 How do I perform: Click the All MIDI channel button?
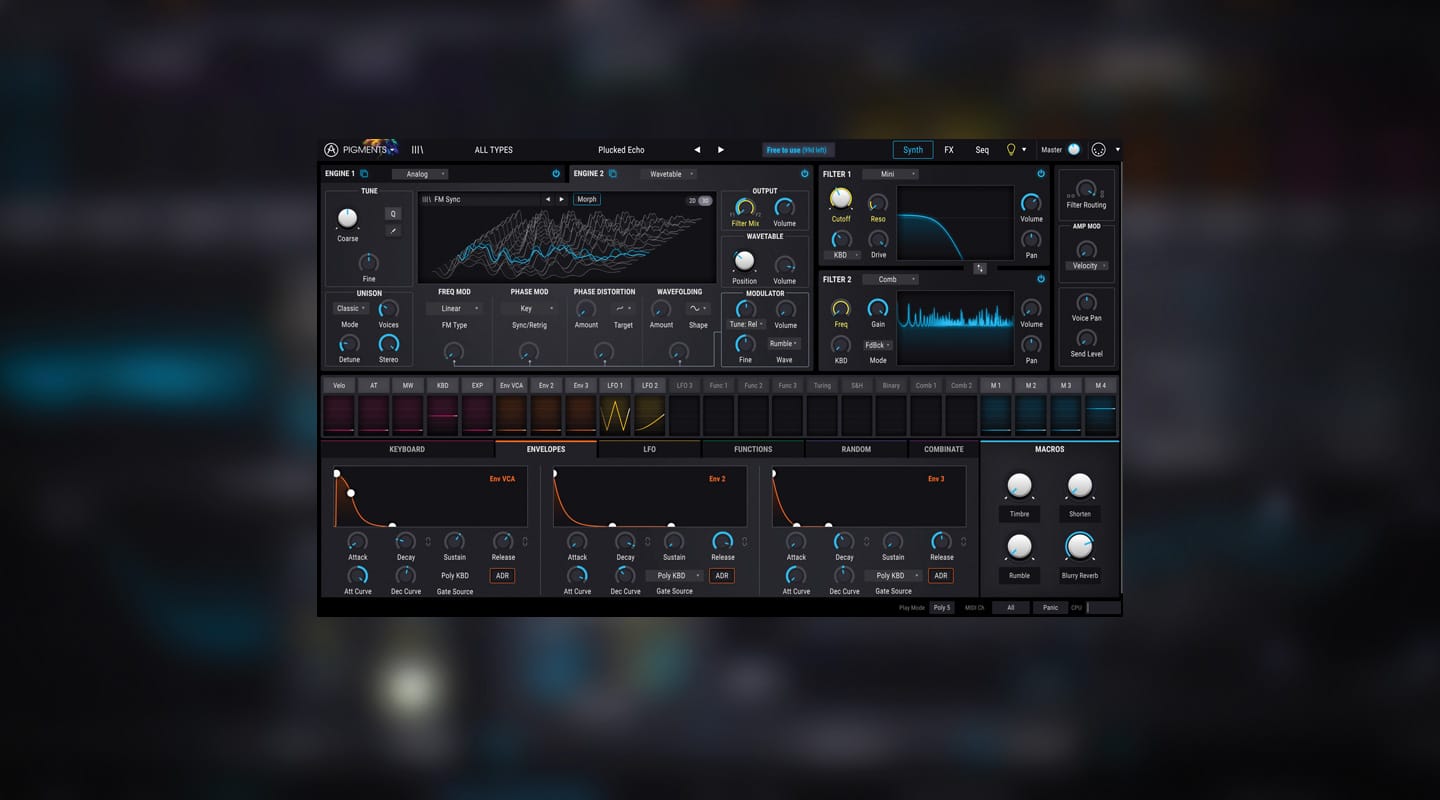(x=1011, y=607)
